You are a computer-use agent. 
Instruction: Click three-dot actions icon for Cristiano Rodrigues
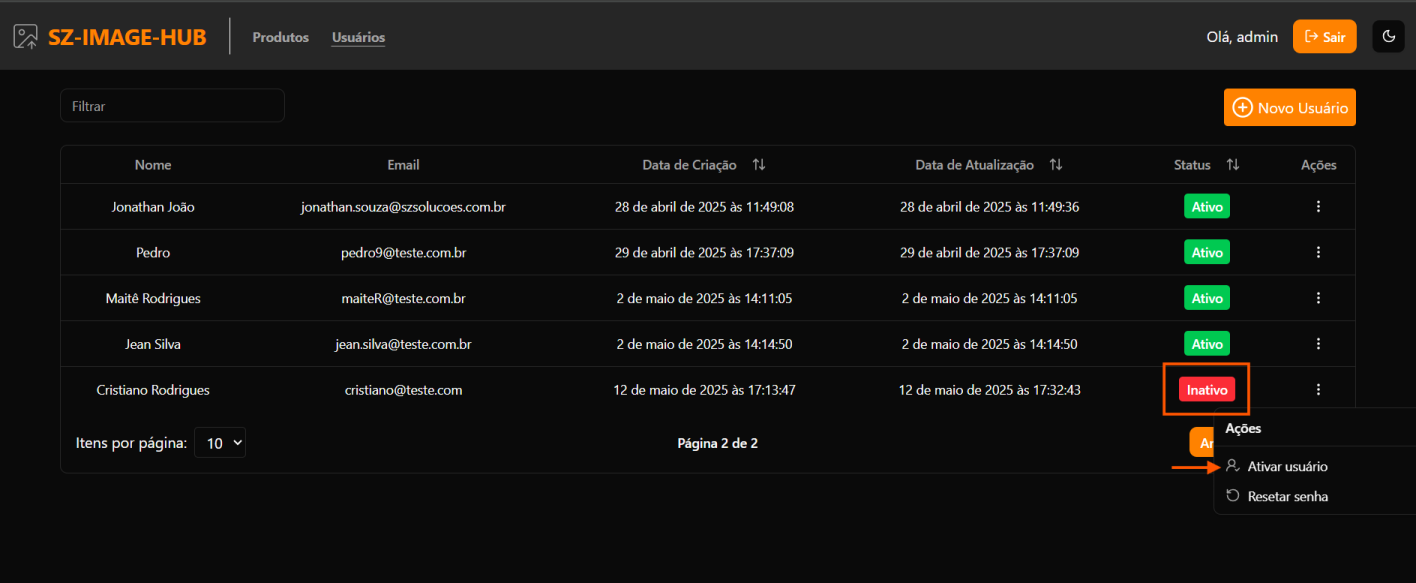1318,390
